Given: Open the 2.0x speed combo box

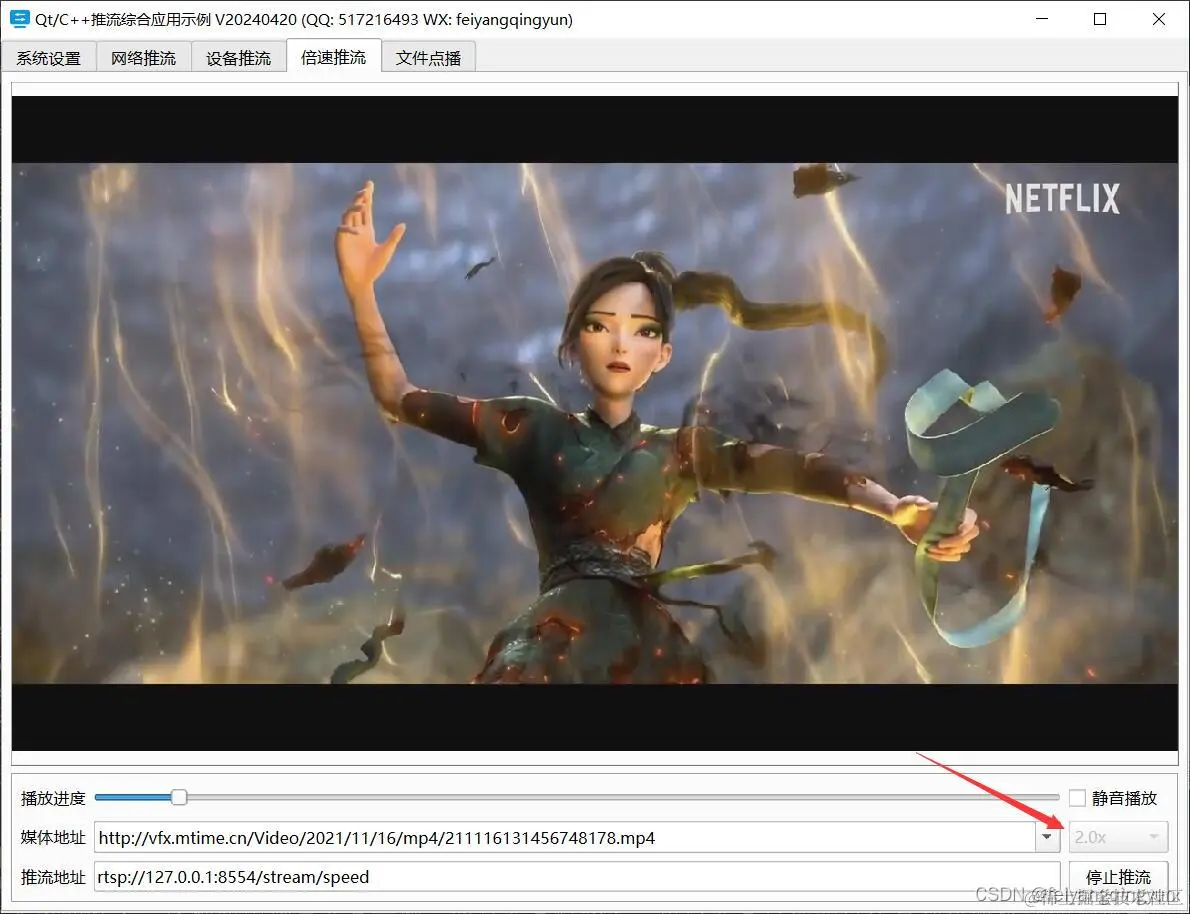Looking at the screenshot, I should tap(1118, 837).
